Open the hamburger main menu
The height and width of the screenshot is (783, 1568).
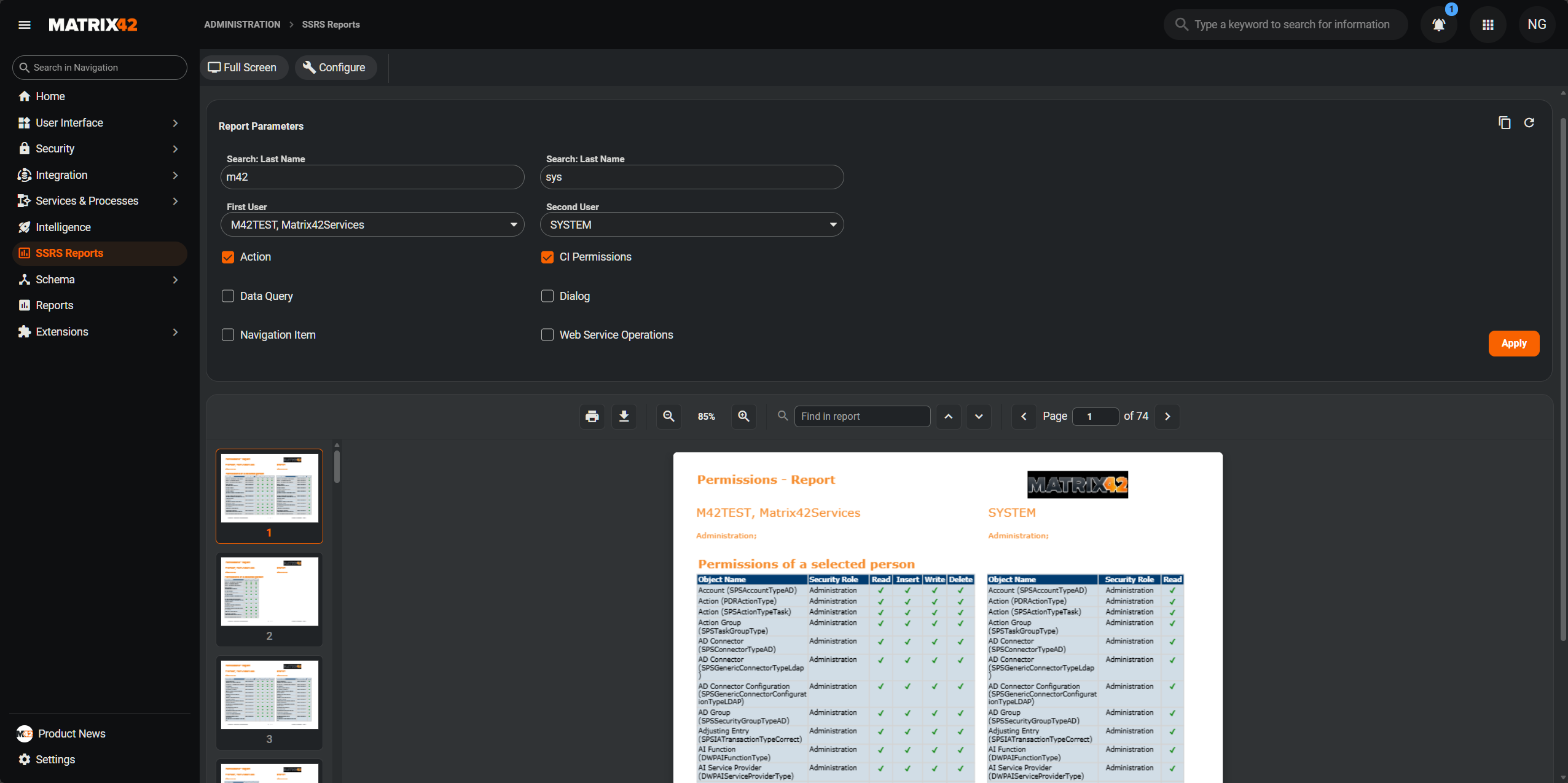[x=25, y=25]
